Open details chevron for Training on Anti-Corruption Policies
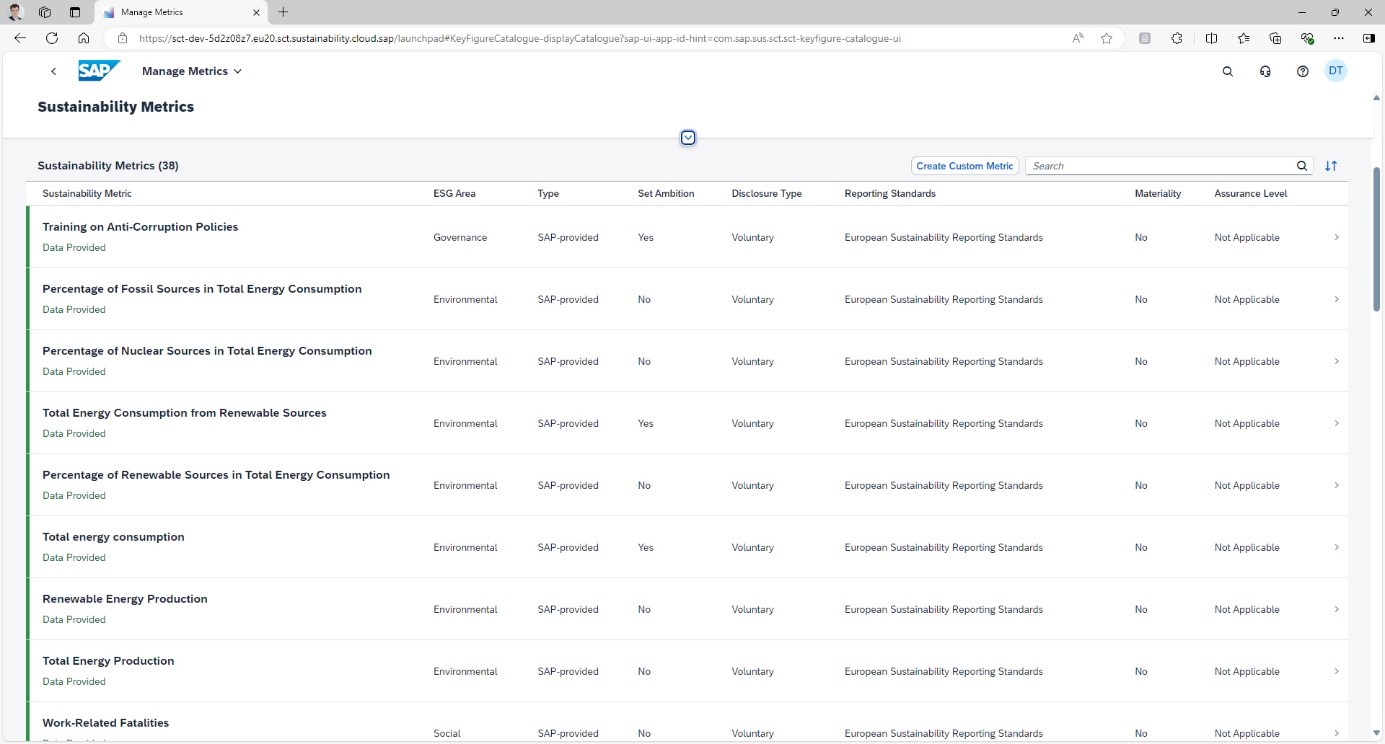 1336,237
